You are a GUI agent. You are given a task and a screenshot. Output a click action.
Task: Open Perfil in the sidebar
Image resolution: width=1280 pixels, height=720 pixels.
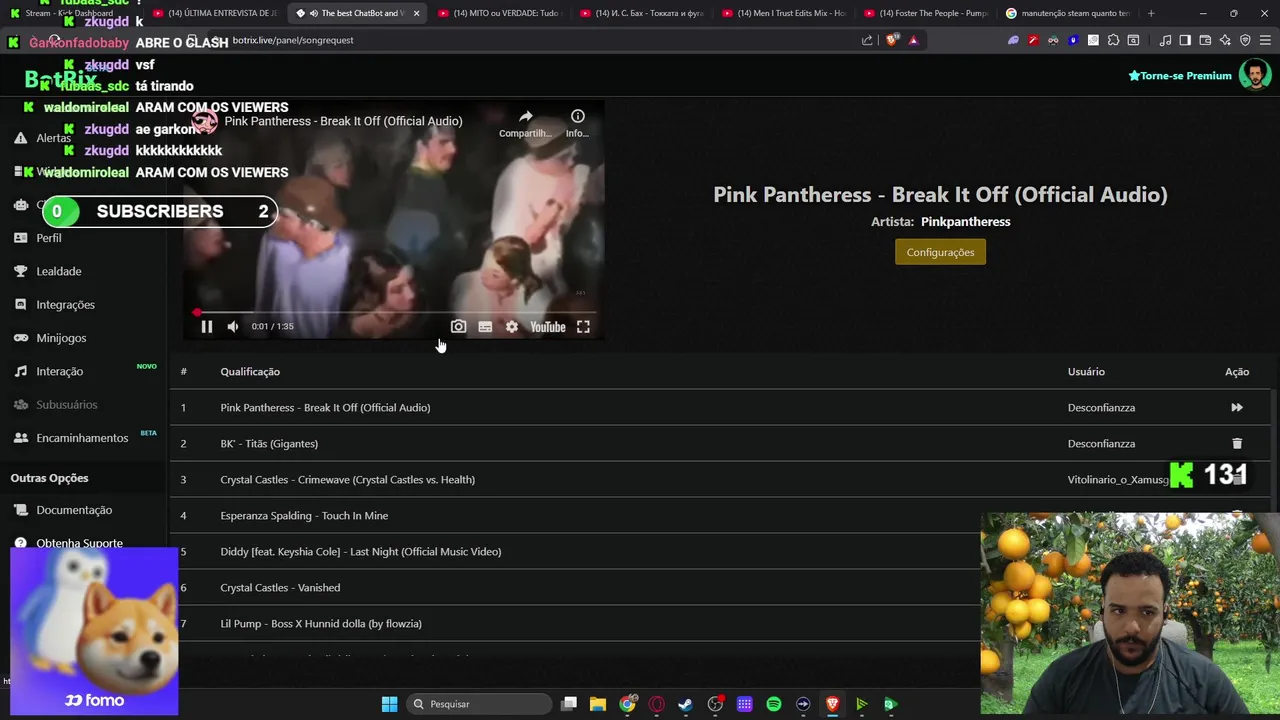[49, 238]
